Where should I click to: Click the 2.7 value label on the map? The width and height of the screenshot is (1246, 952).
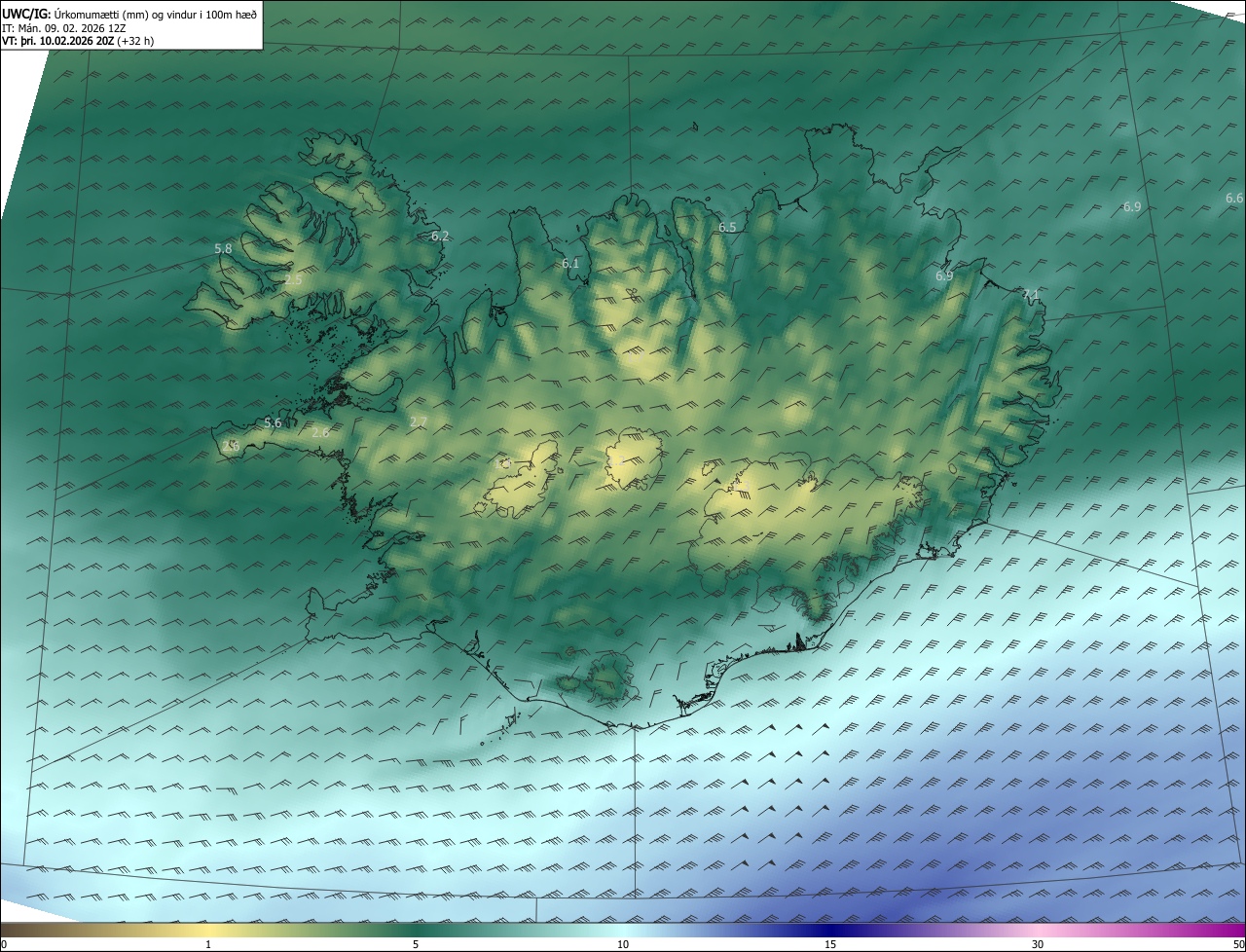click(419, 421)
